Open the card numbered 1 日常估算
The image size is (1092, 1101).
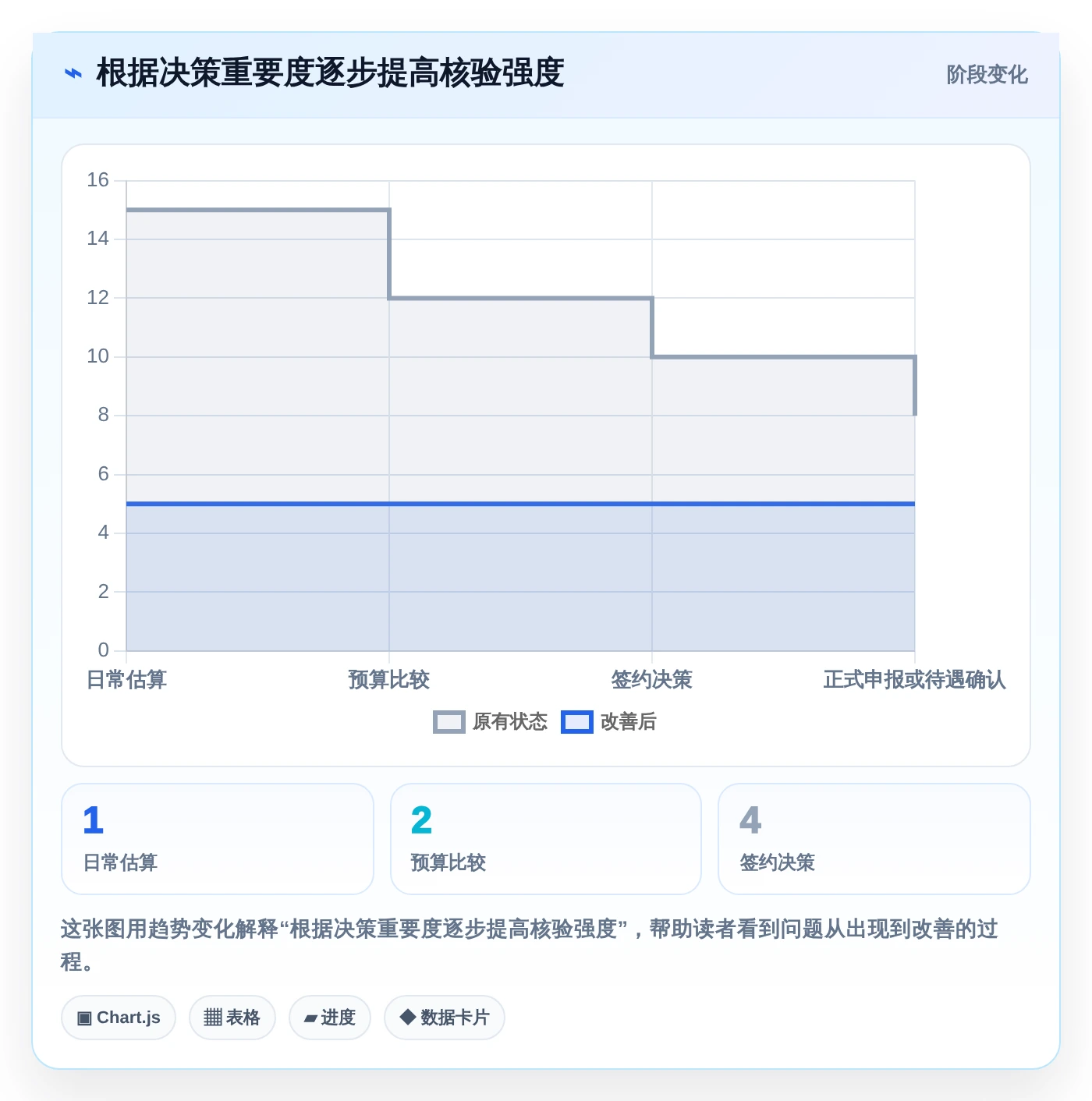tap(218, 839)
